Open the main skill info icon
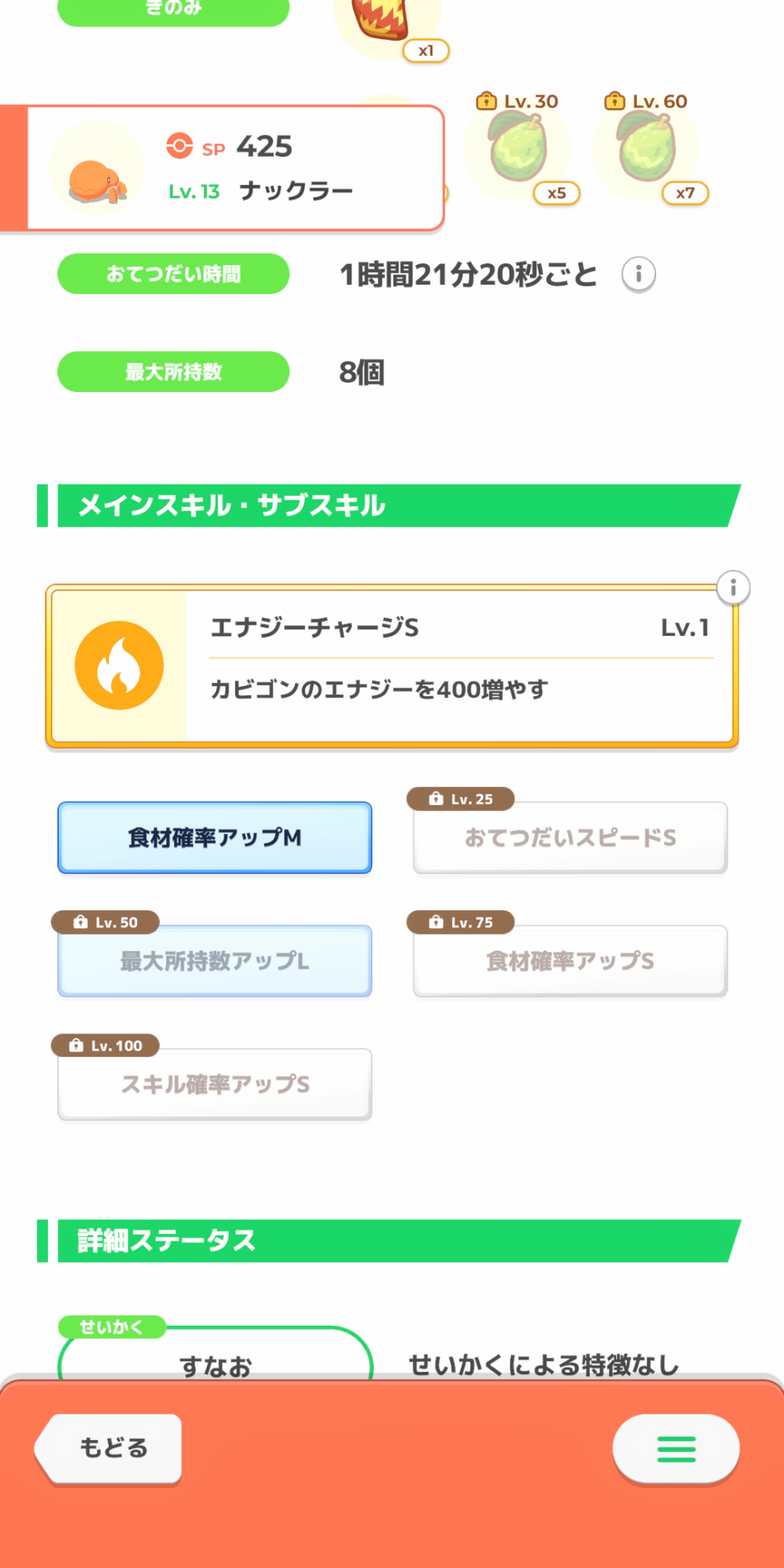The image size is (784, 1568). click(x=733, y=587)
